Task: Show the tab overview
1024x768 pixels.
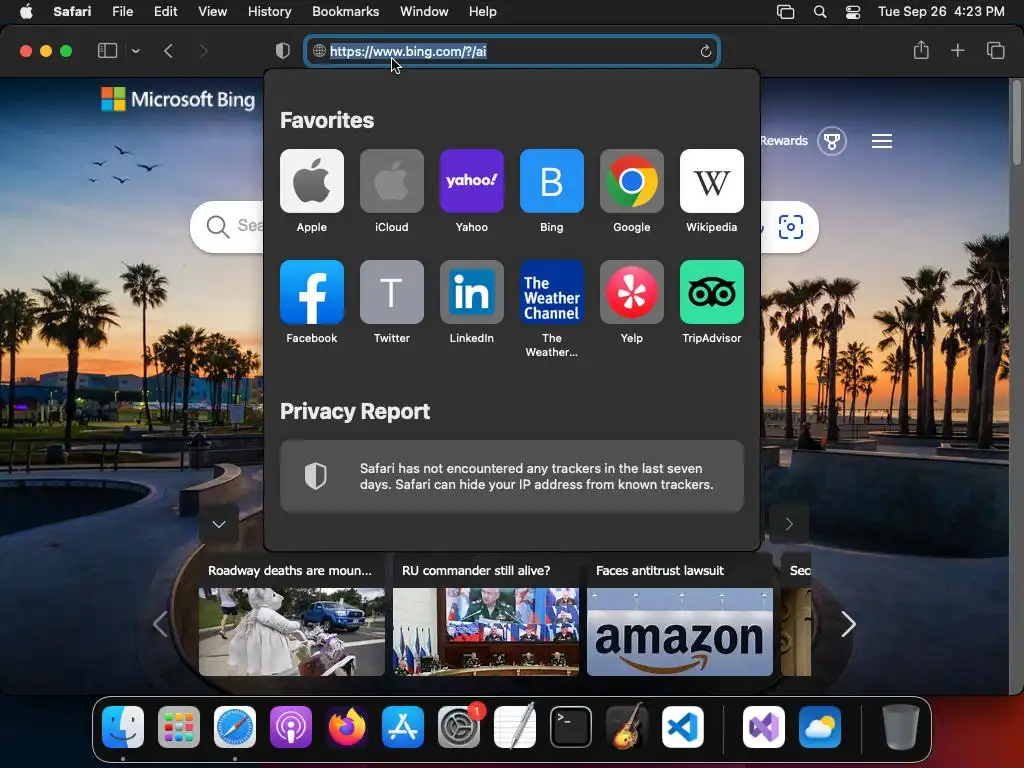Action: [x=995, y=50]
